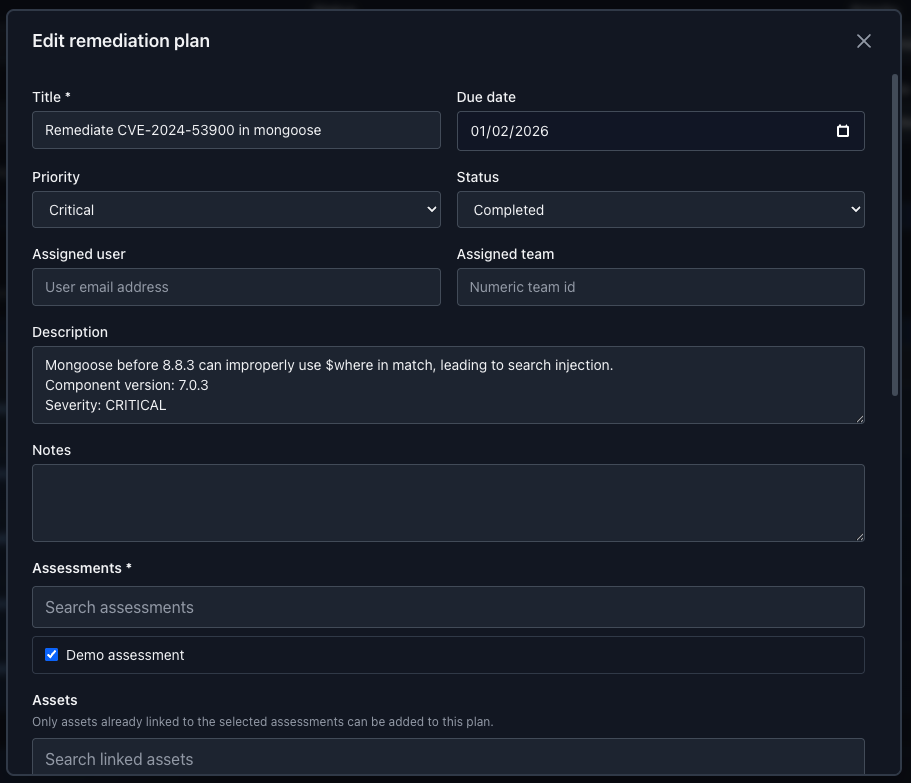Focus the Search assessments box
This screenshot has width=911, height=783.
448,607
